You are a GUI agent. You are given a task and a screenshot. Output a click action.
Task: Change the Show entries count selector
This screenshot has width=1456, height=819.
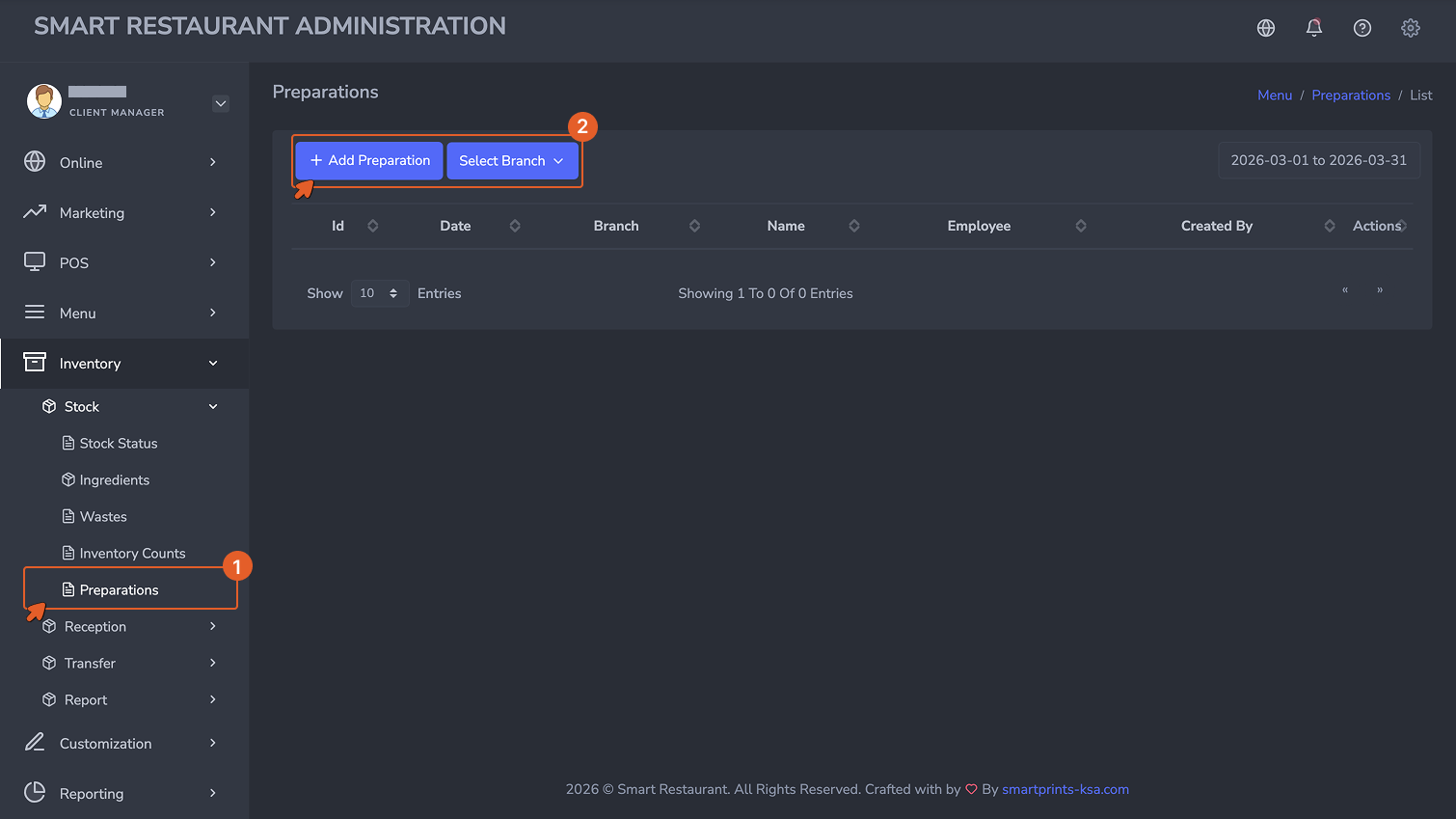coord(380,293)
